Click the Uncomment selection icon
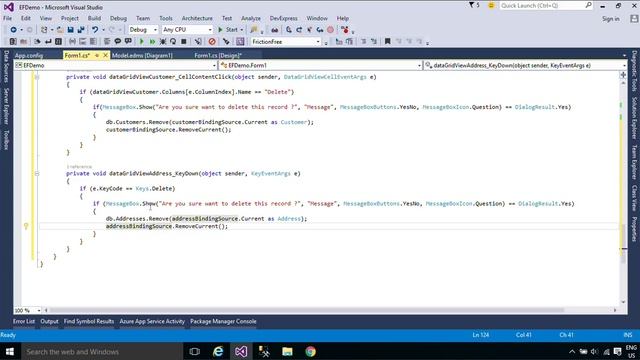The height and width of the screenshot is (360, 640). pyautogui.click(x=128, y=42)
